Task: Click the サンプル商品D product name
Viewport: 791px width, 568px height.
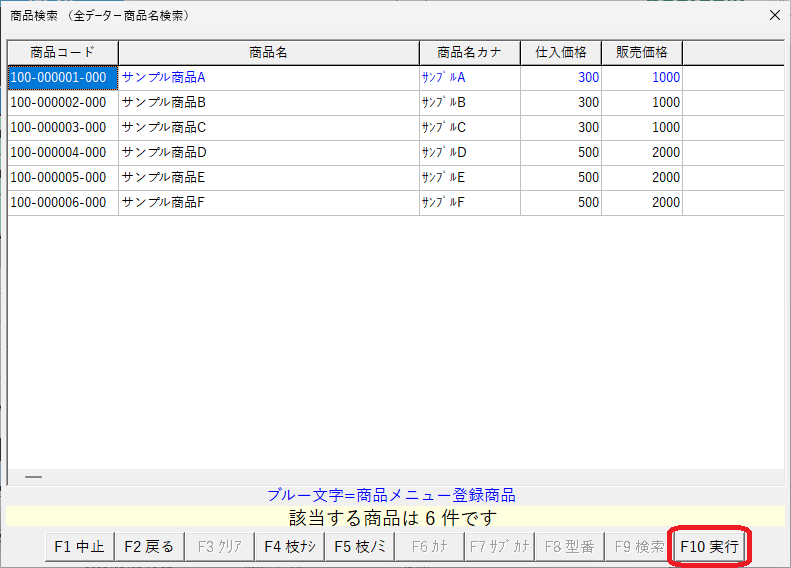Action: point(163,152)
